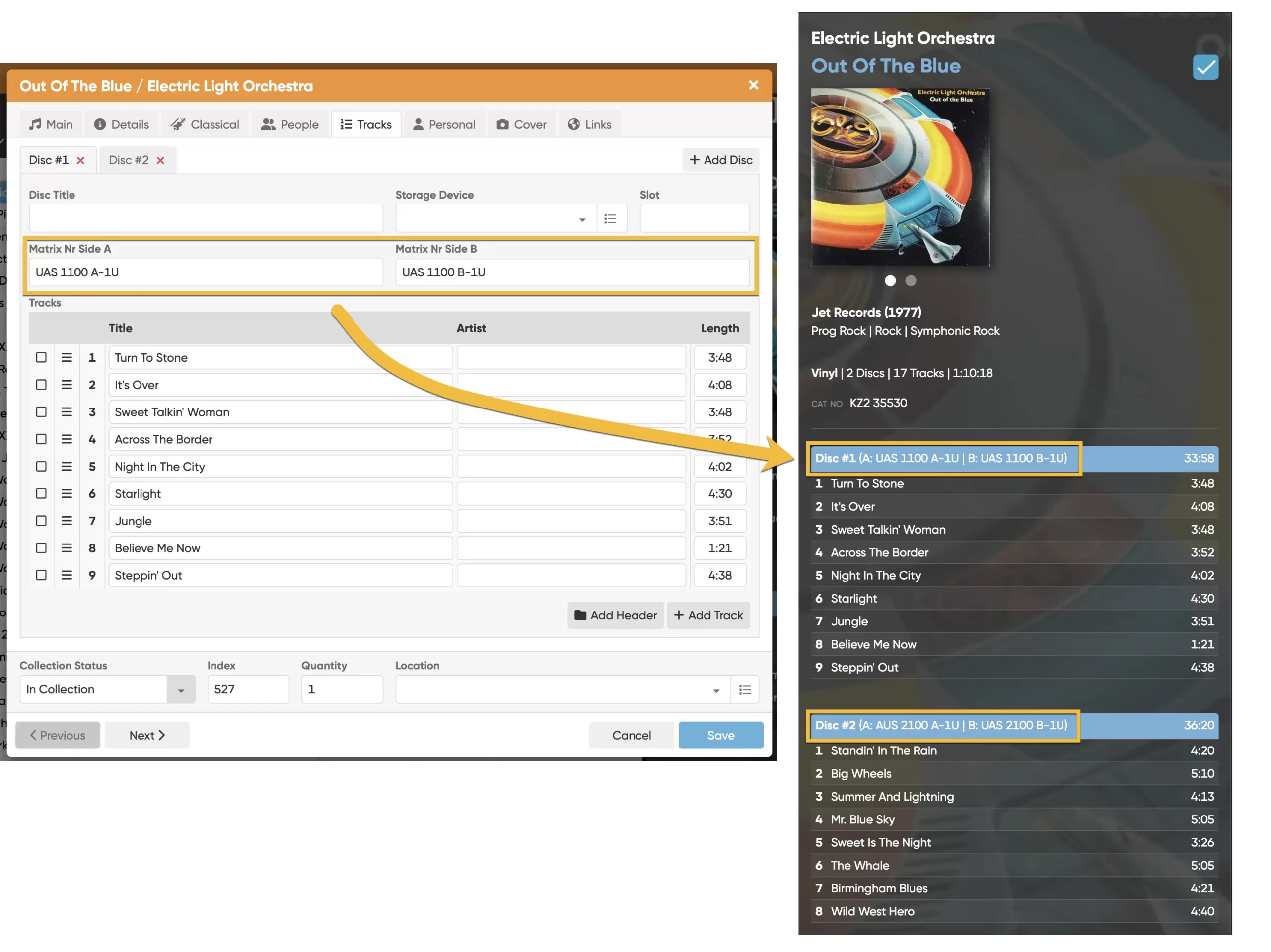Click the album cover thumbnail in details panel

point(901,177)
